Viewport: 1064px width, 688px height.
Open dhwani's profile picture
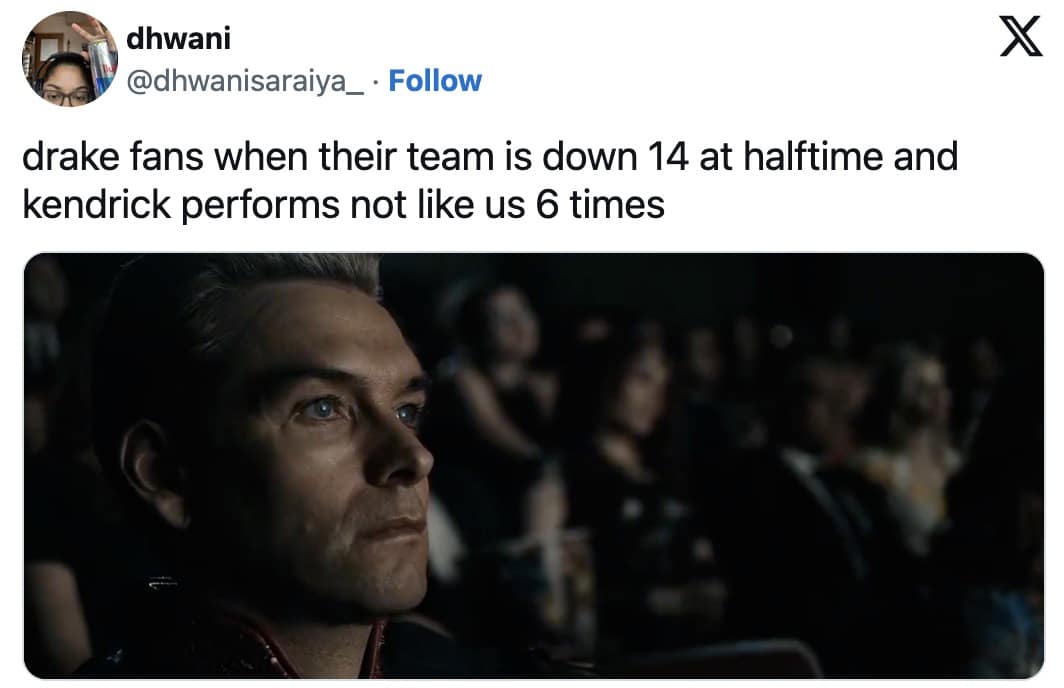pyautogui.click(x=70, y=59)
